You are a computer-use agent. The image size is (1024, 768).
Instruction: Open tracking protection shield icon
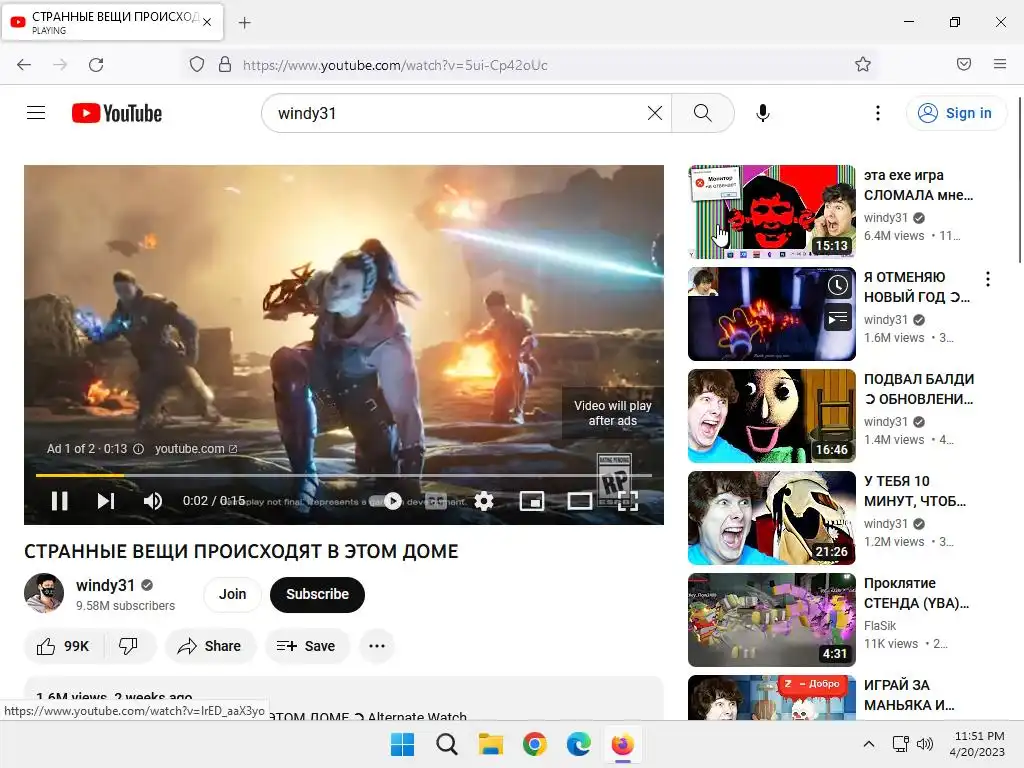point(197,64)
